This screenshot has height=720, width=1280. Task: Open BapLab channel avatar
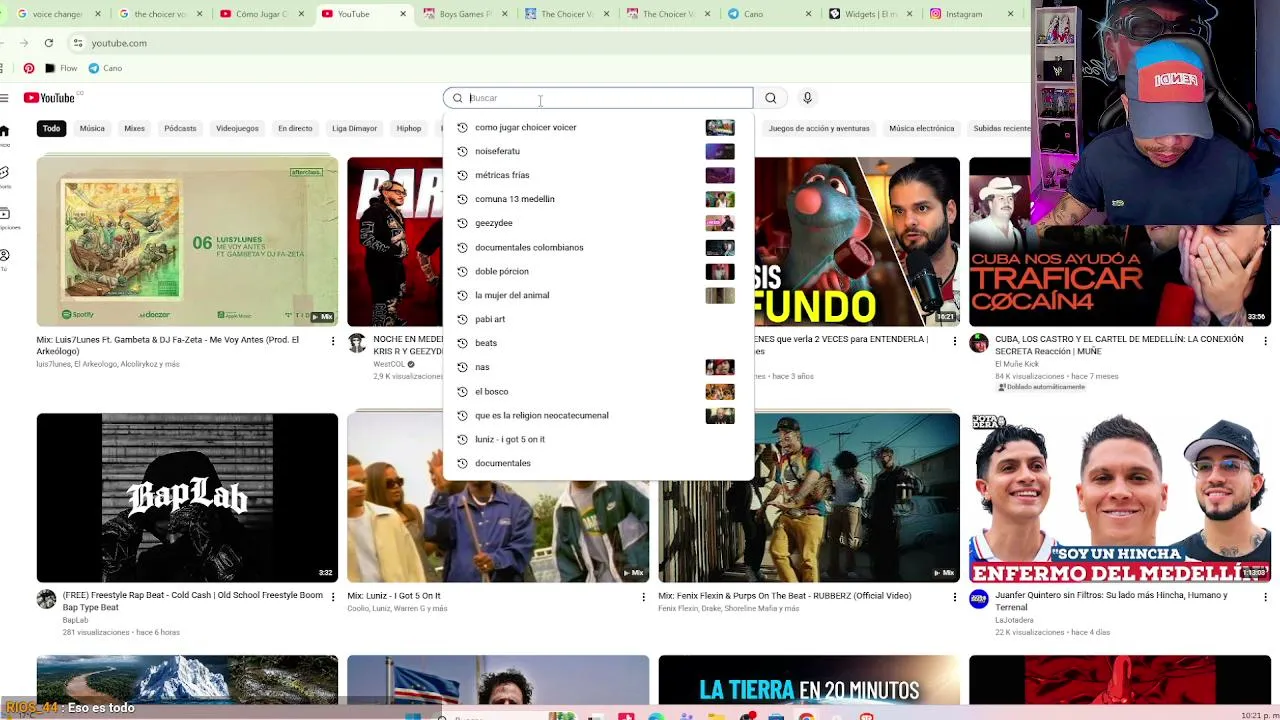coord(47,600)
